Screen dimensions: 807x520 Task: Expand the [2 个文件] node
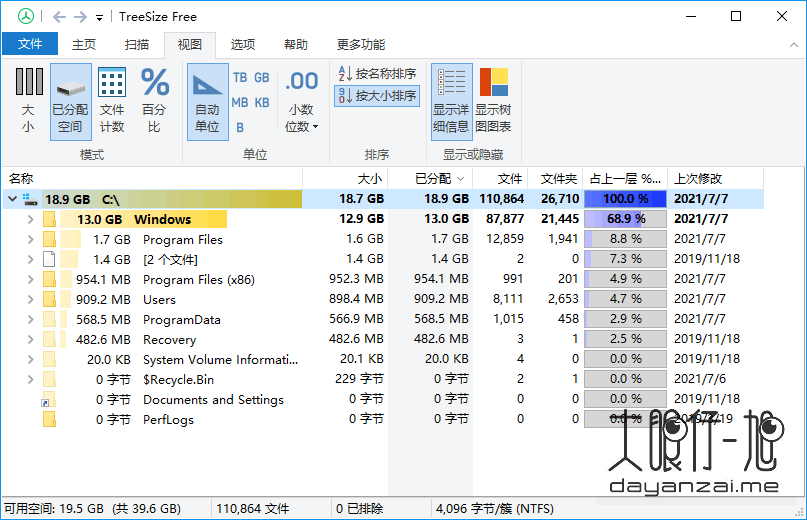tap(30, 259)
